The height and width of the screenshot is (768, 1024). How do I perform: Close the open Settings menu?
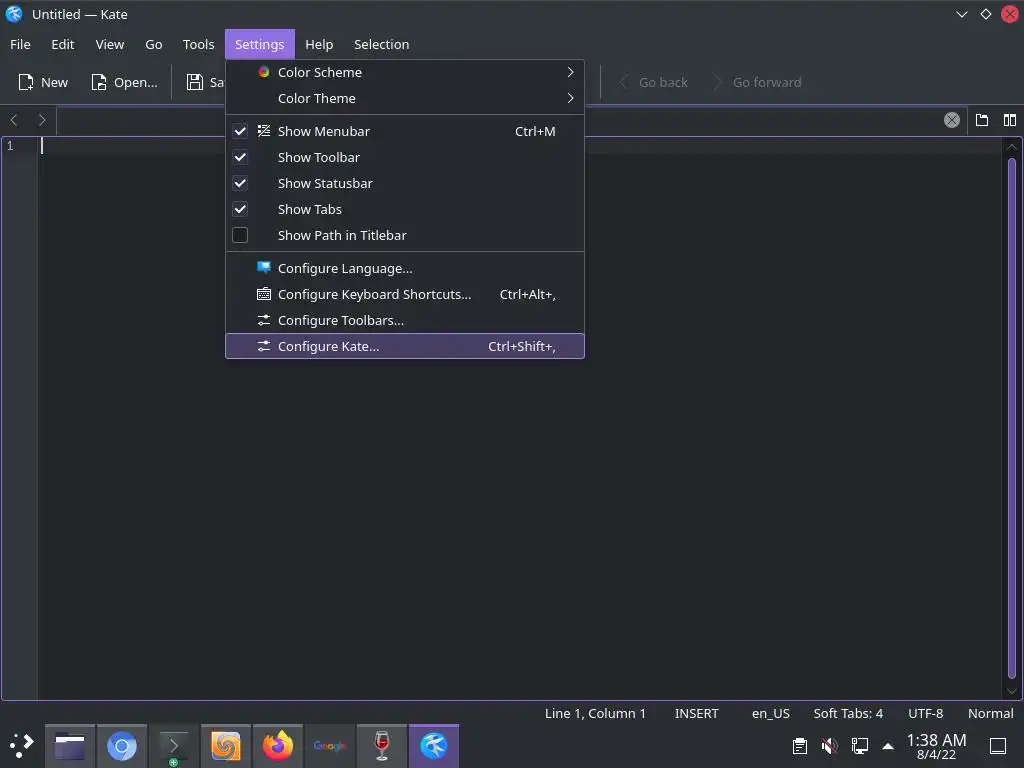pyautogui.click(x=260, y=44)
